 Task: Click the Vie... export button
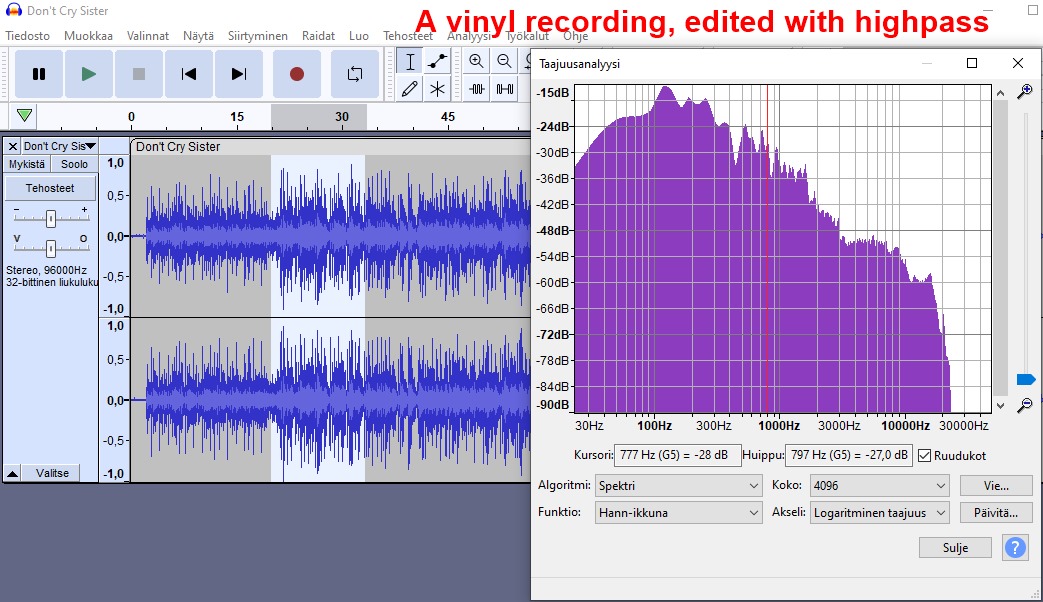[x=996, y=486]
